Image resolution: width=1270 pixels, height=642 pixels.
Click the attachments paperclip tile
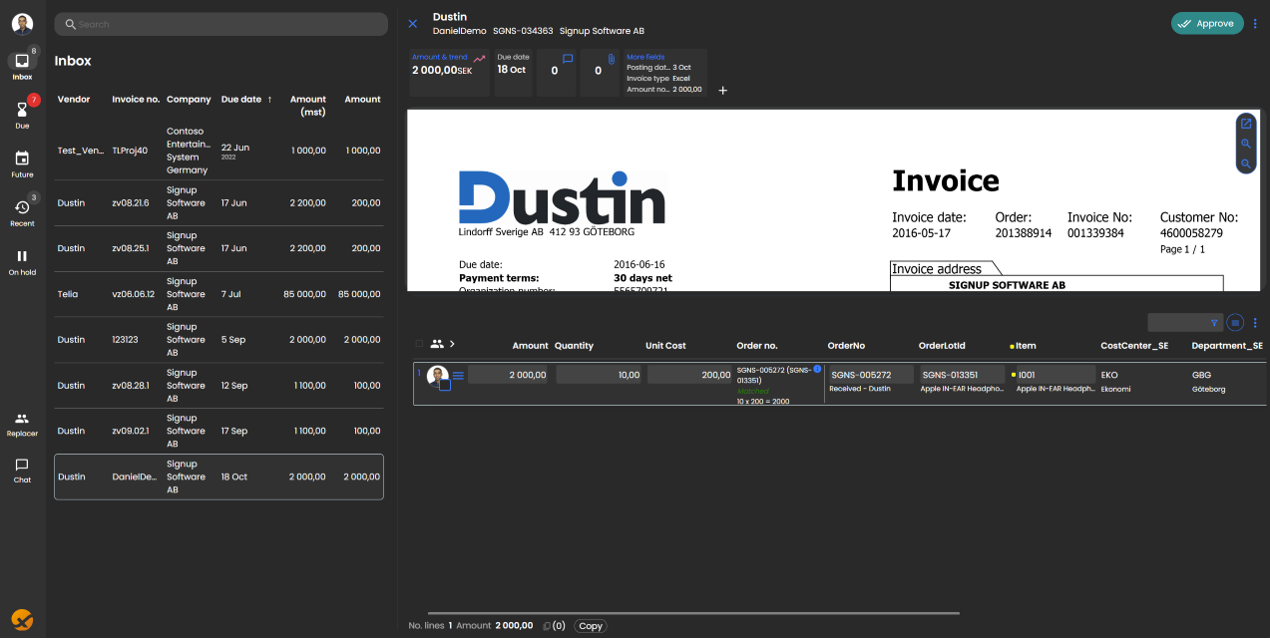[600, 73]
